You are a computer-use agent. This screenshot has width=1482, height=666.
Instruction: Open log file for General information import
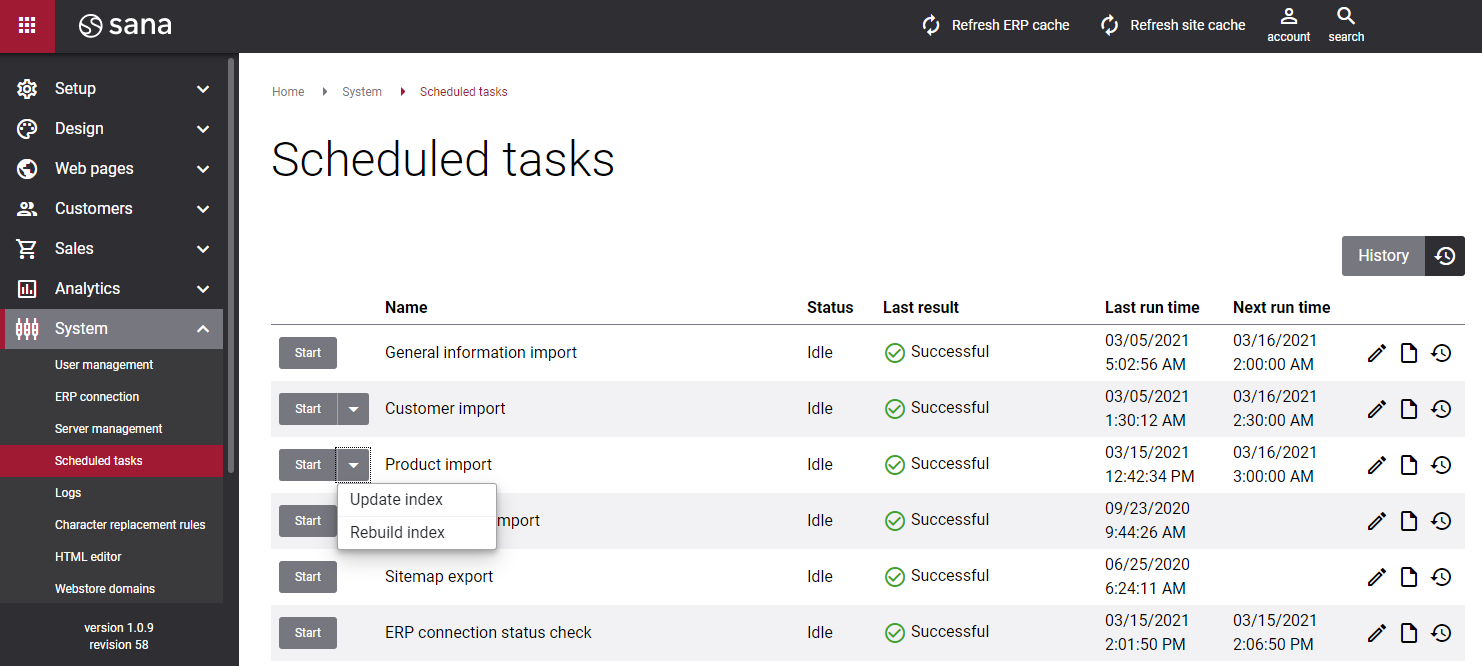tap(1409, 353)
